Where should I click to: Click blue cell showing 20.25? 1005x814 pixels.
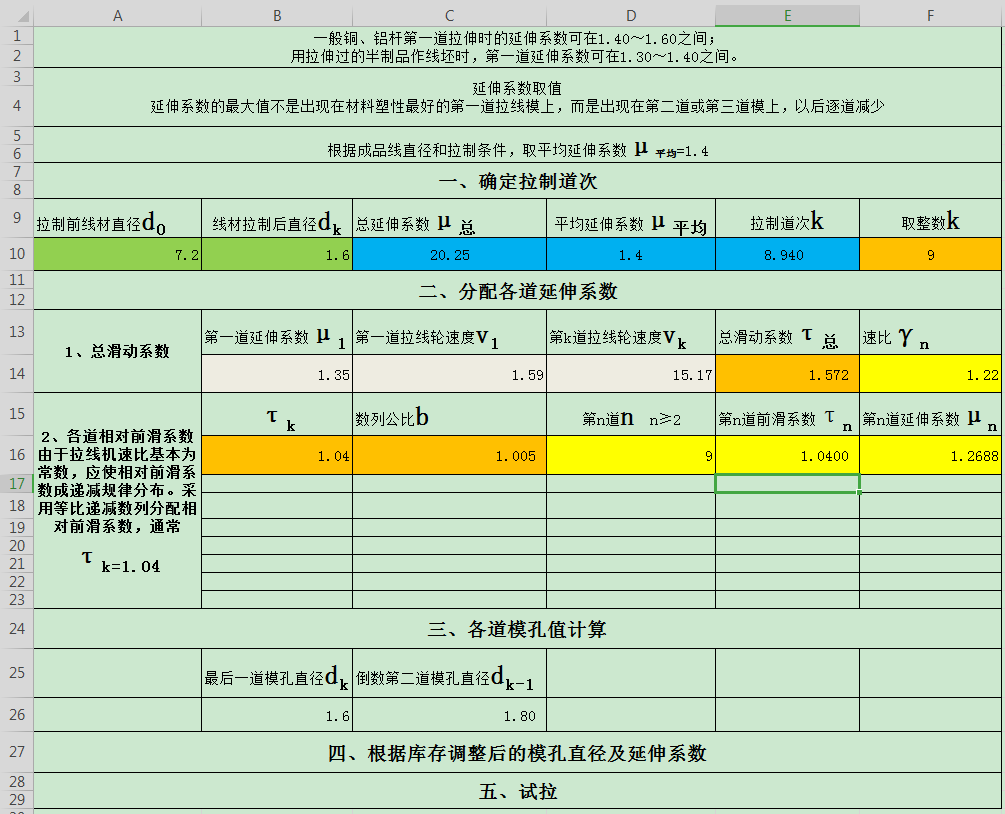click(x=449, y=254)
